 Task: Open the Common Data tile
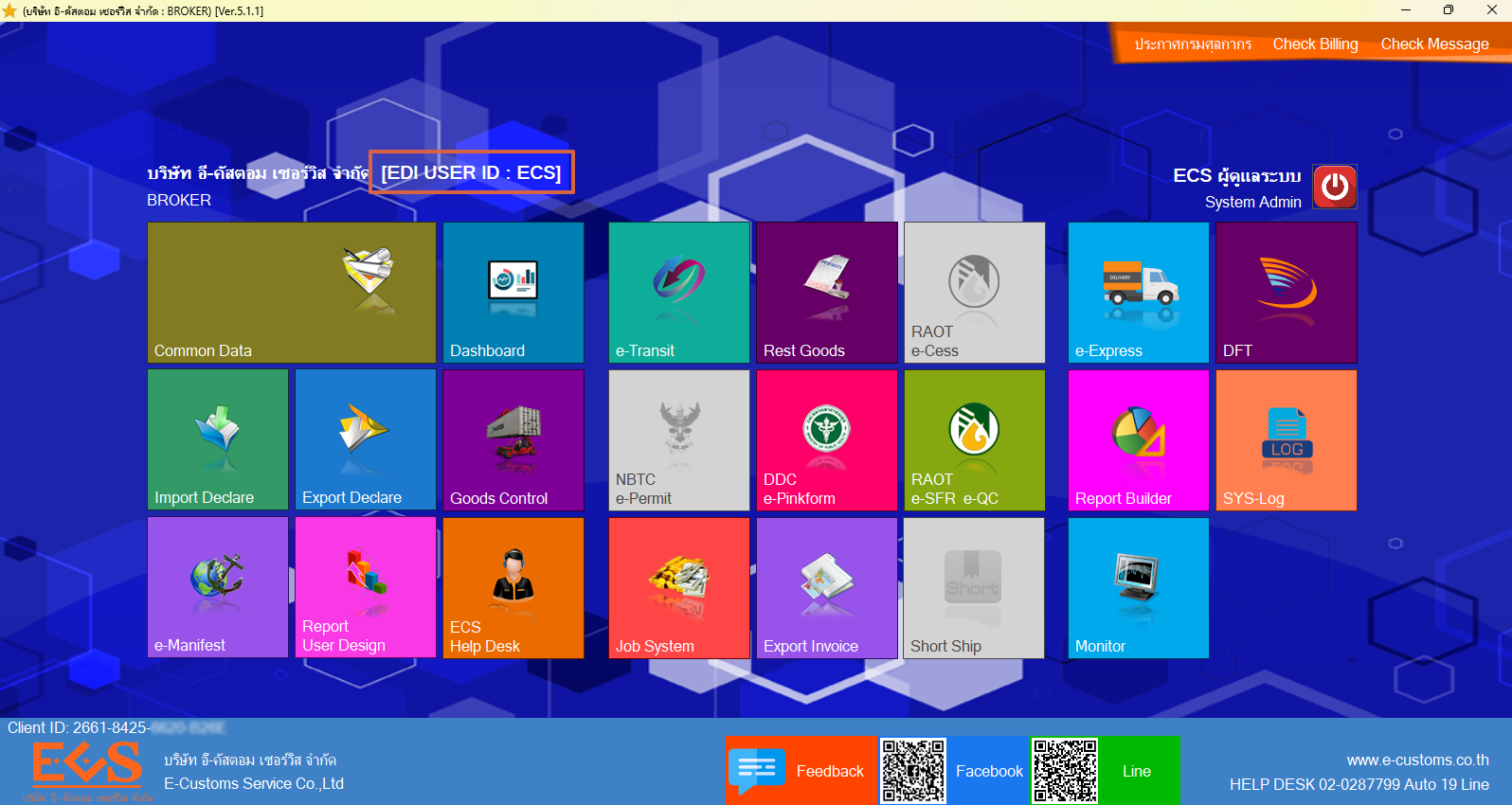point(291,292)
